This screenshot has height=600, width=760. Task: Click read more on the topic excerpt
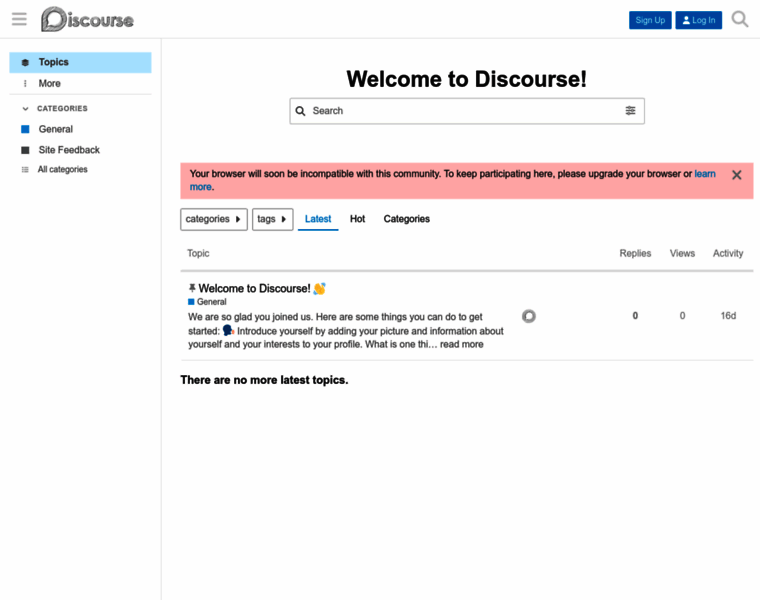coord(461,344)
